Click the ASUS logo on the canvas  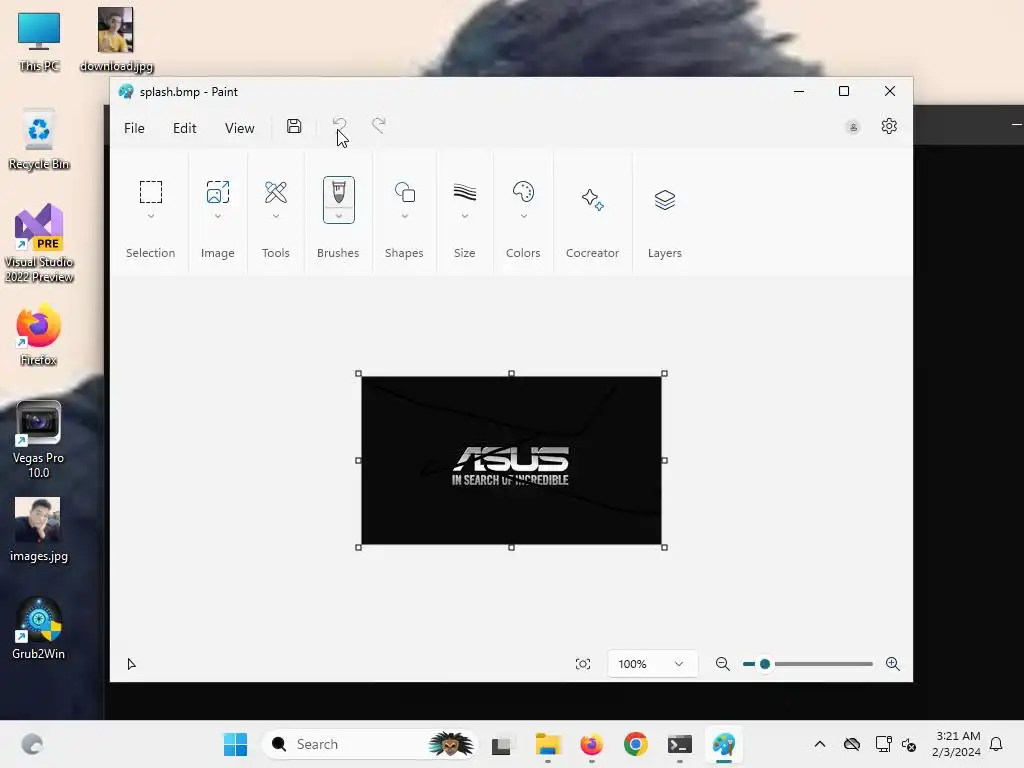click(511, 466)
